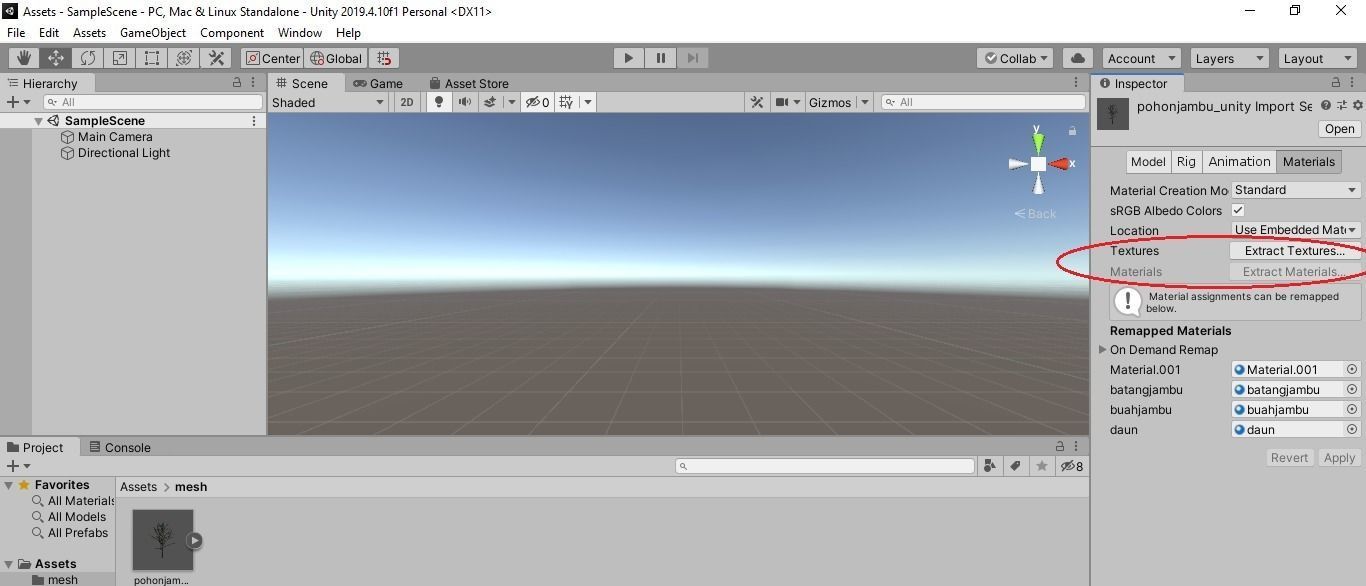Click the scene orientation gizmo lock

coord(1072,131)
